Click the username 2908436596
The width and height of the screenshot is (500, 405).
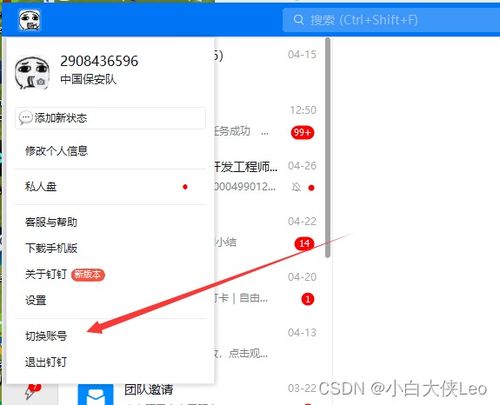(x=99, y=61)
